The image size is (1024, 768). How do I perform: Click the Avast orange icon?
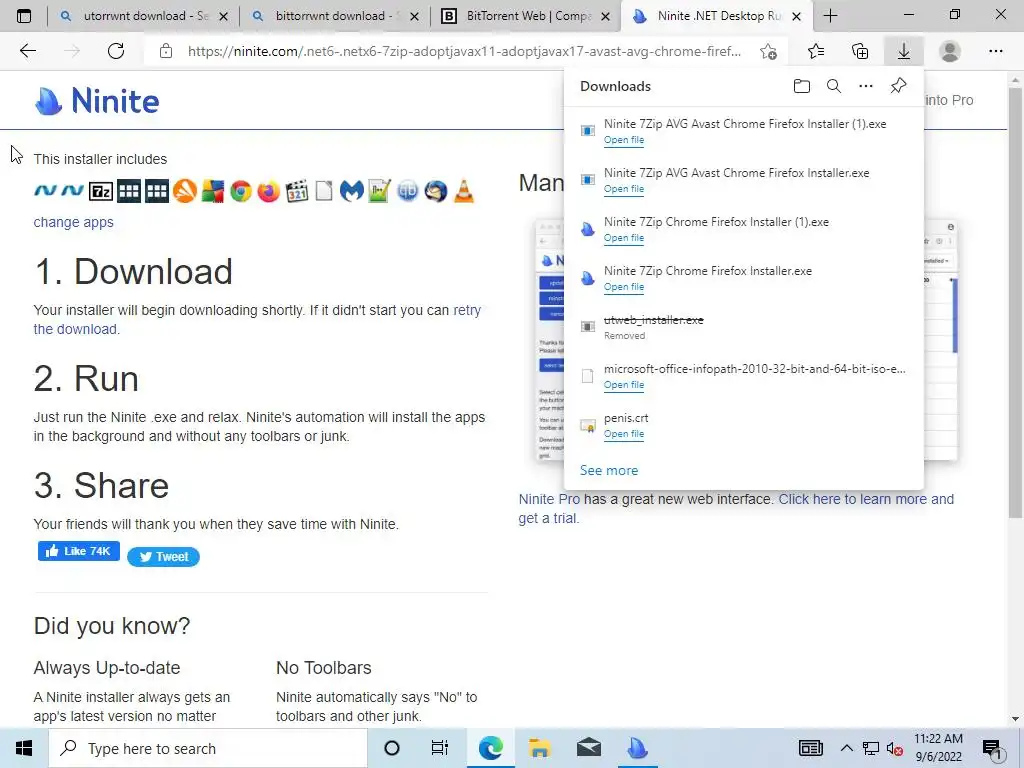pos(185,191)
